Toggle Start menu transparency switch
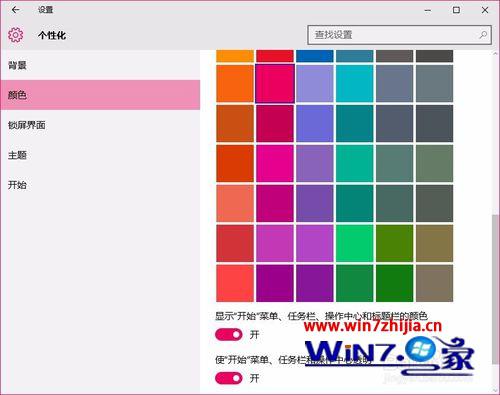500x395 pixels. [229, 378]
